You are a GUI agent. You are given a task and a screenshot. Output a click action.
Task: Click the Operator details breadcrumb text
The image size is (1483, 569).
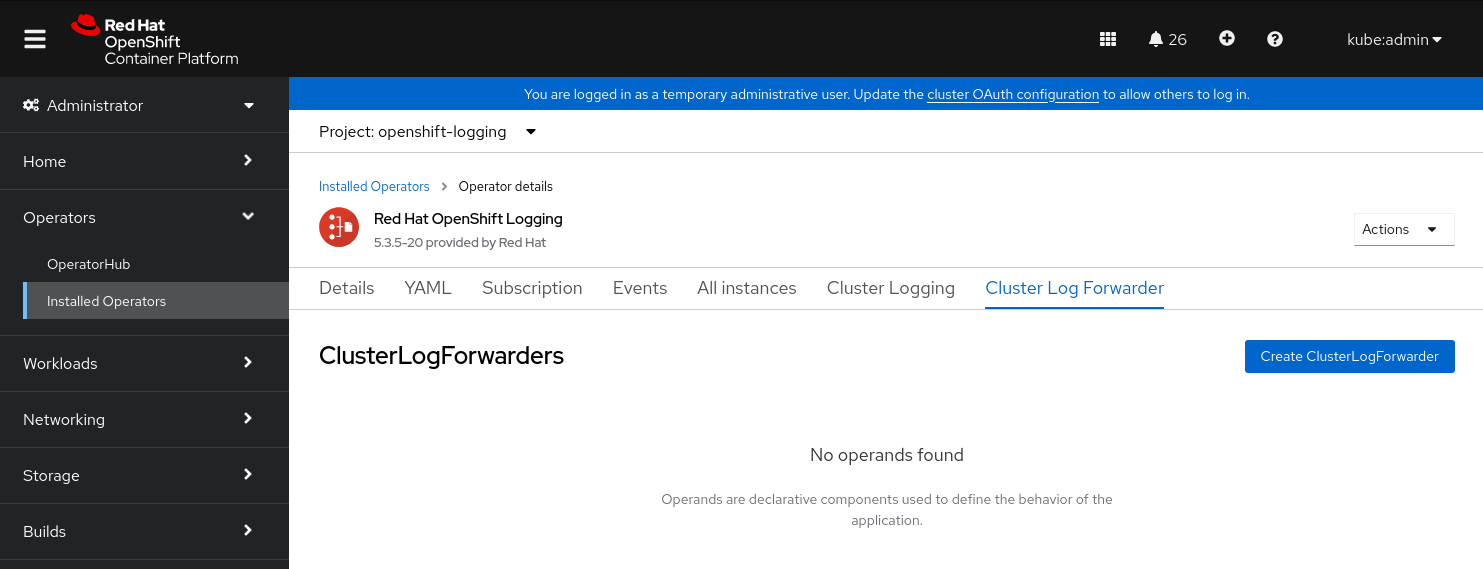tap(505, 186)
